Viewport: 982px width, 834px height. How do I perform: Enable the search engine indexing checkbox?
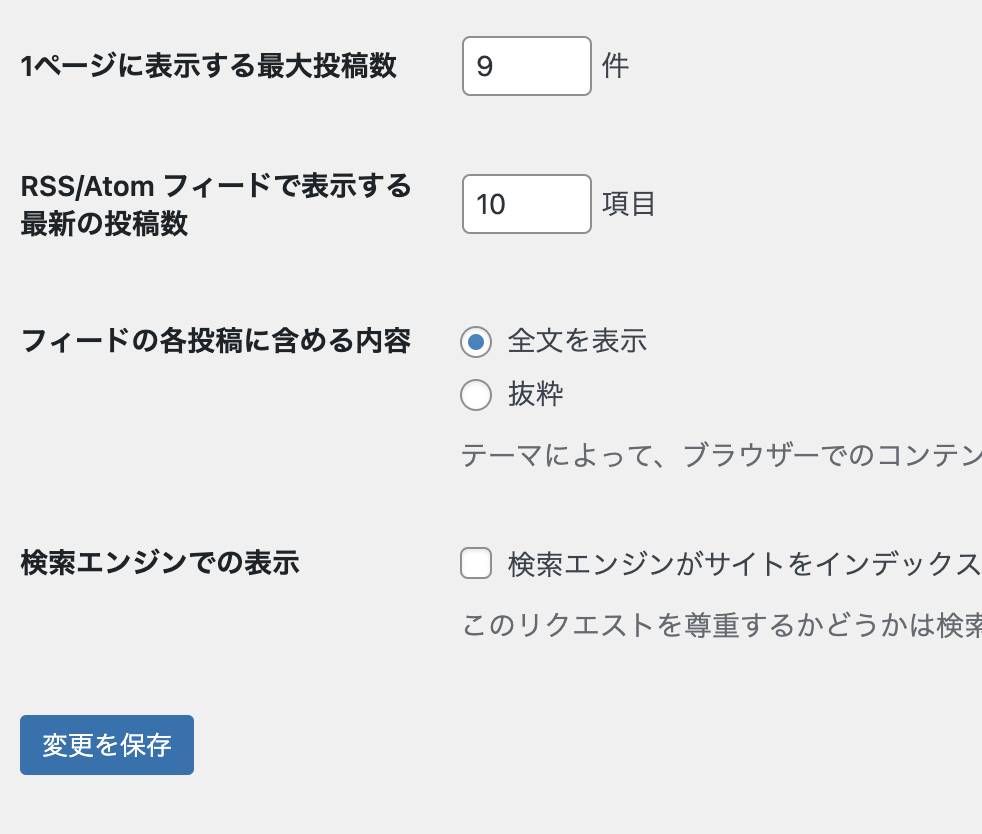476,564
